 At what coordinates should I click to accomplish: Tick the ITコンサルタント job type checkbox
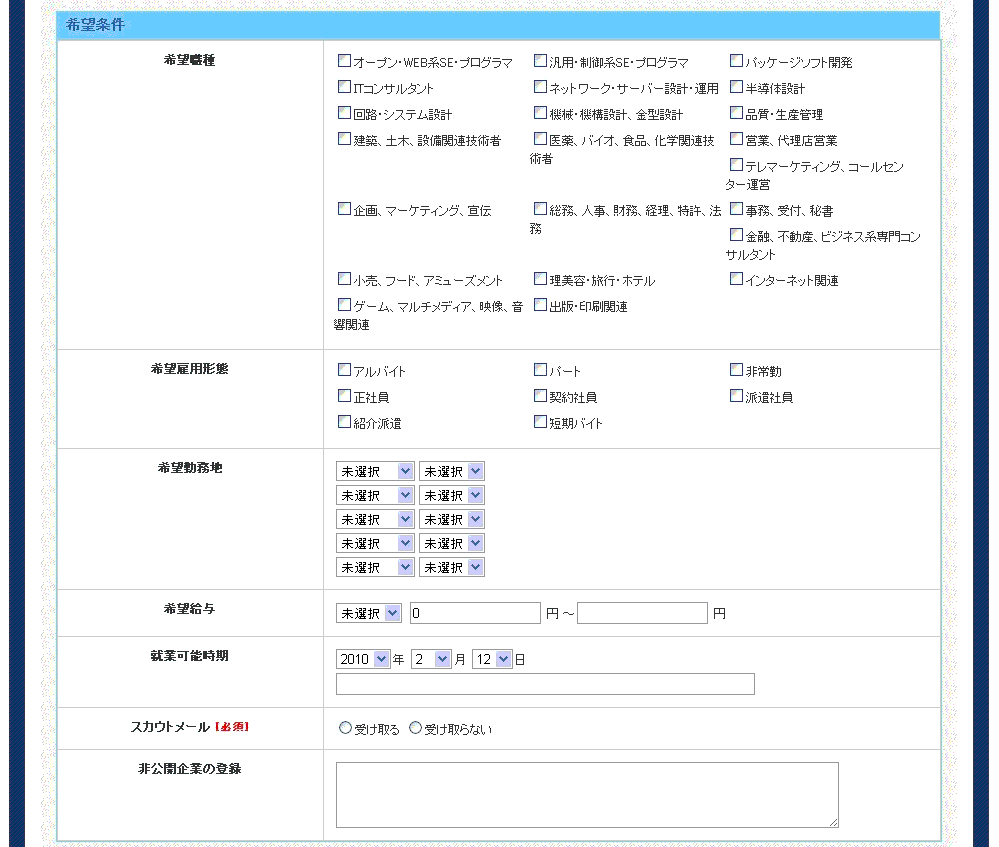pos(344,87)
